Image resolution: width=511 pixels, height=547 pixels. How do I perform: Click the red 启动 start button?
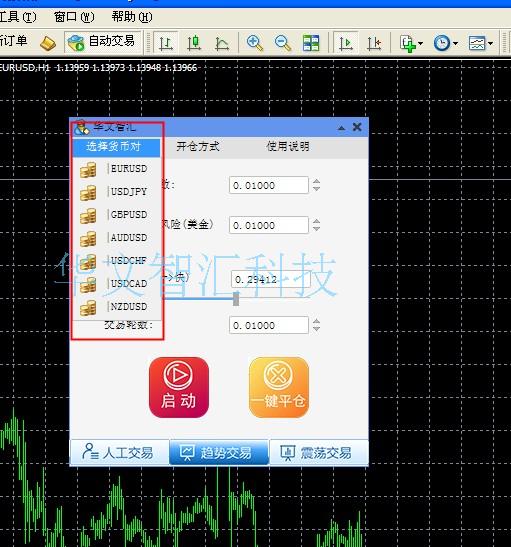point(179,387)
